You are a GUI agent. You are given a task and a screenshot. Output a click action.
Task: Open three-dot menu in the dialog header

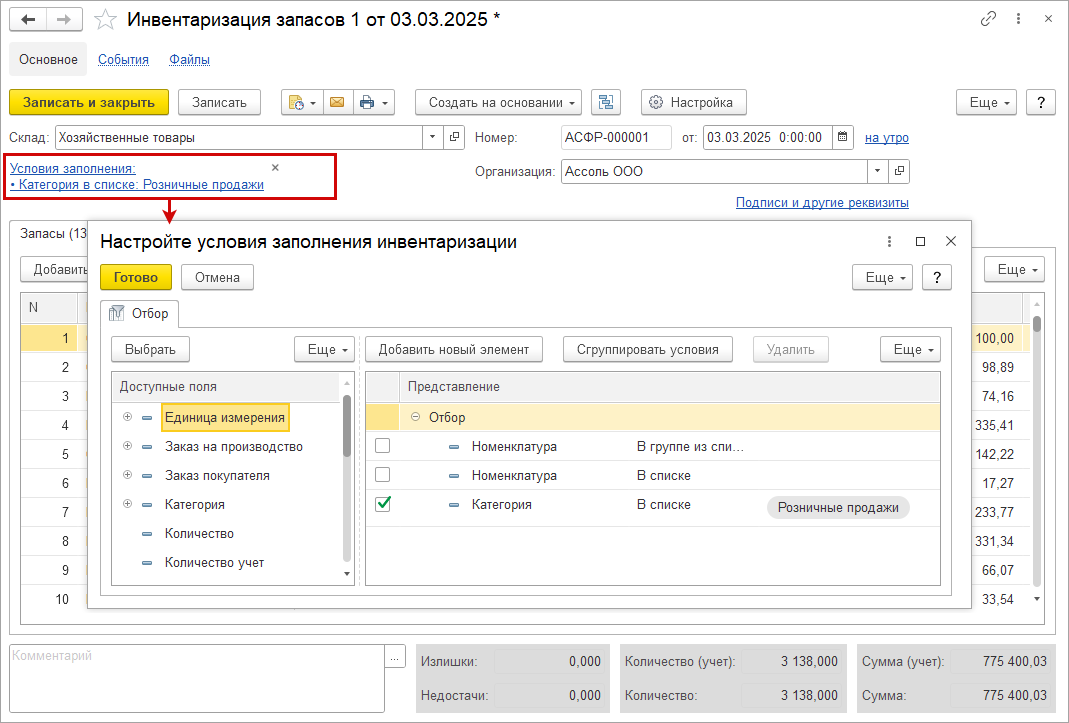(889, 241)
